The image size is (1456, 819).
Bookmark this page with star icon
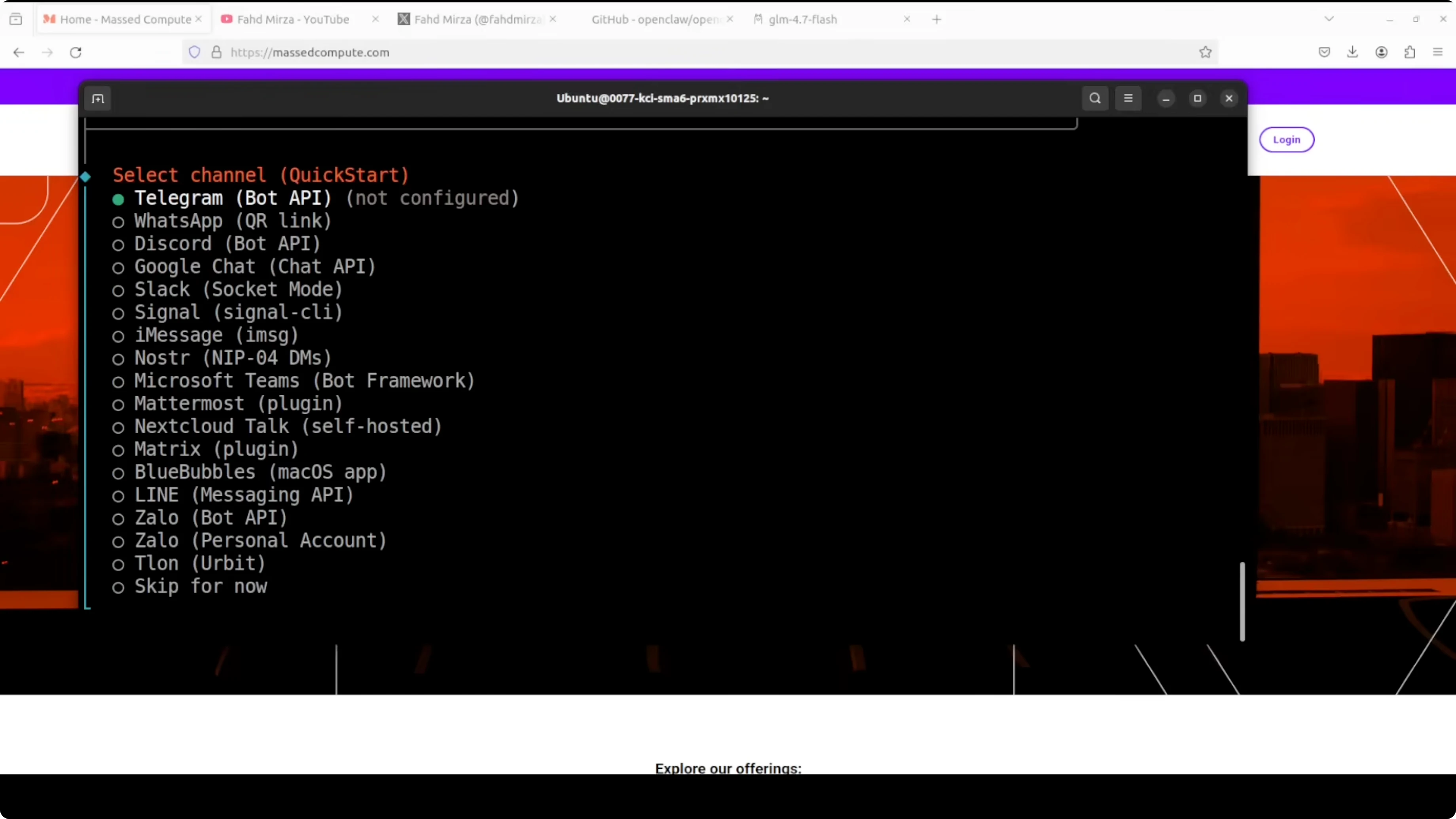(1205, 52)
